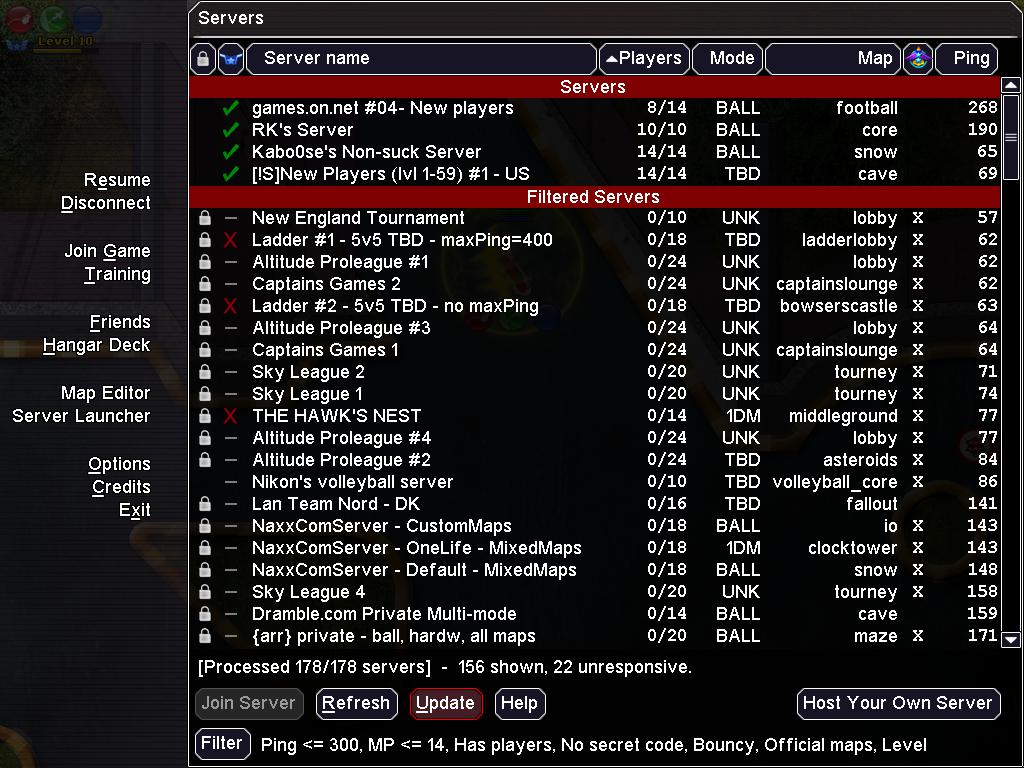
Task: Sort servers by the Ping column
Action: pos(967,59)
